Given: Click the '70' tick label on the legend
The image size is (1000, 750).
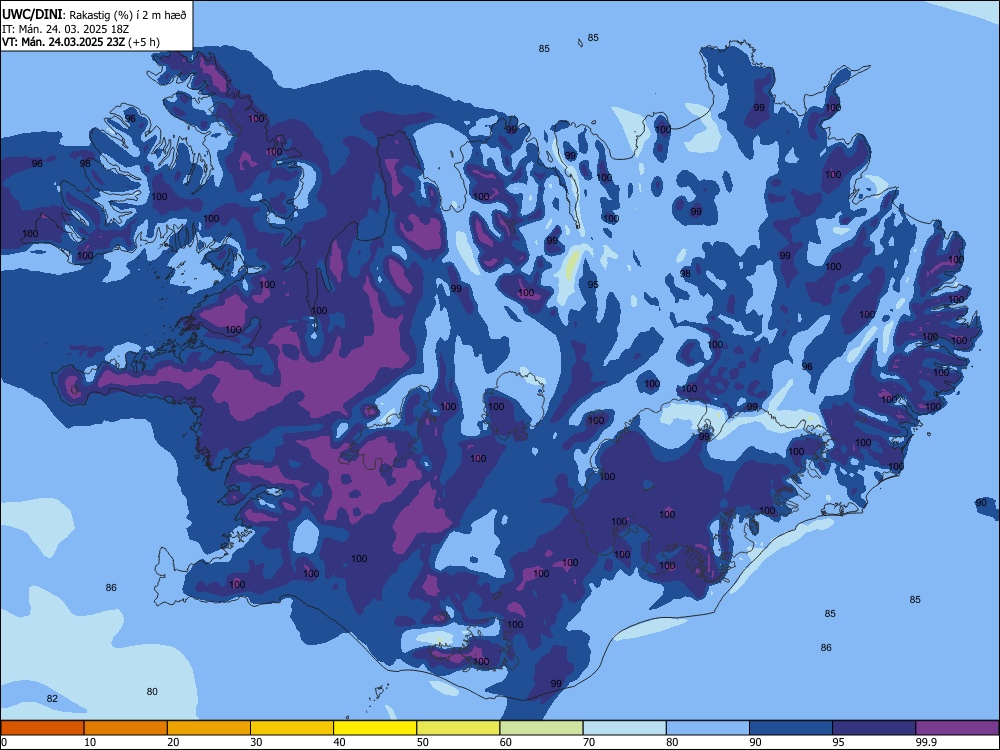Looking at the screenshot, I should [x=589, y=742].
